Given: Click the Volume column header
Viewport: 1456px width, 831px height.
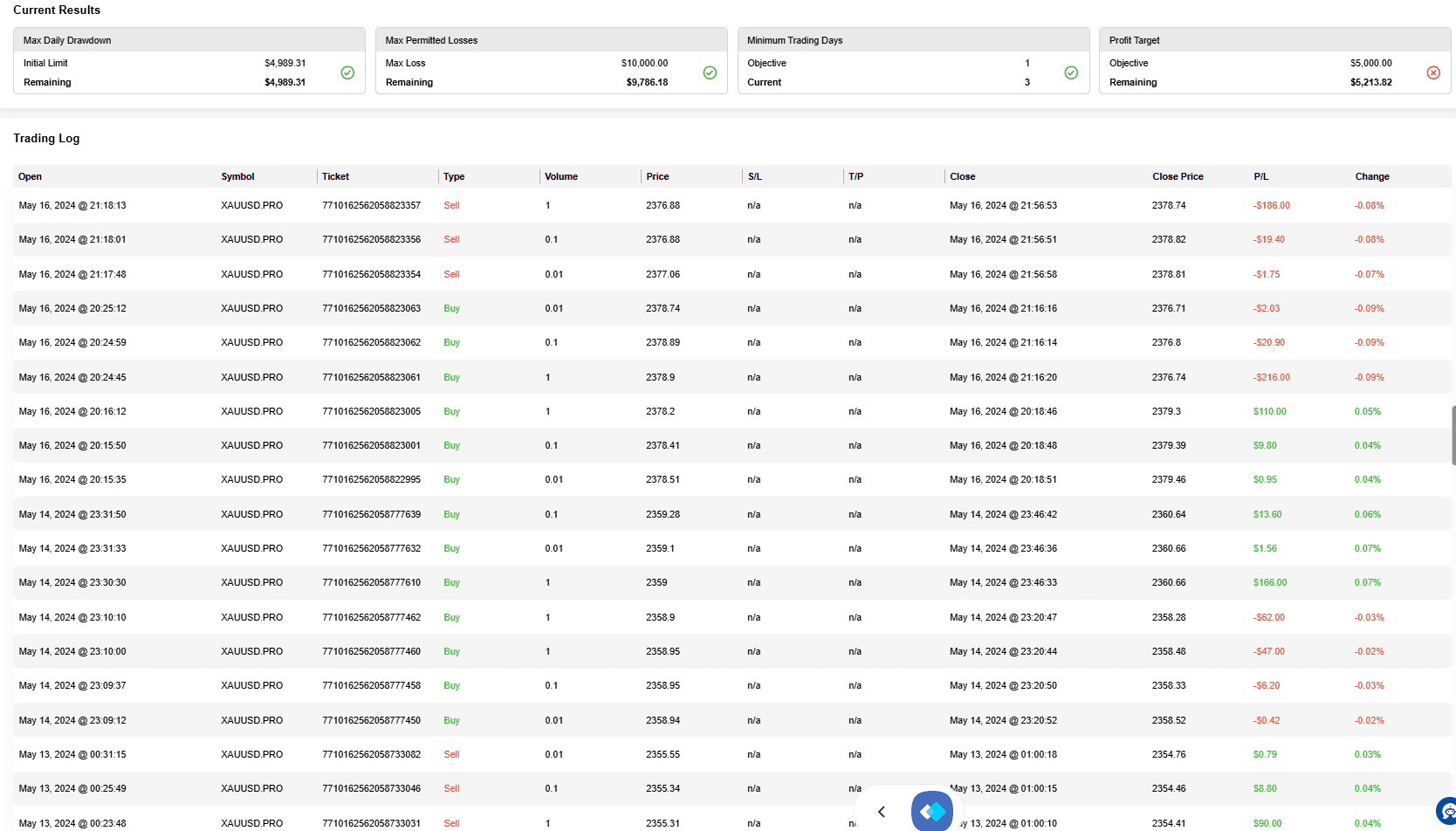Looking at the screenshot, I should click(x=561, y=176).
